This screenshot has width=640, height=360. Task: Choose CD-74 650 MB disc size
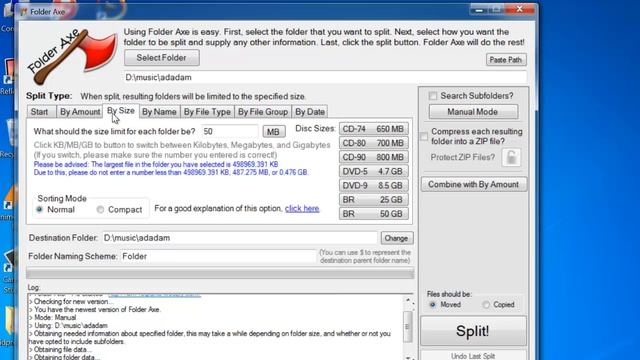click(x=373, y=129)
